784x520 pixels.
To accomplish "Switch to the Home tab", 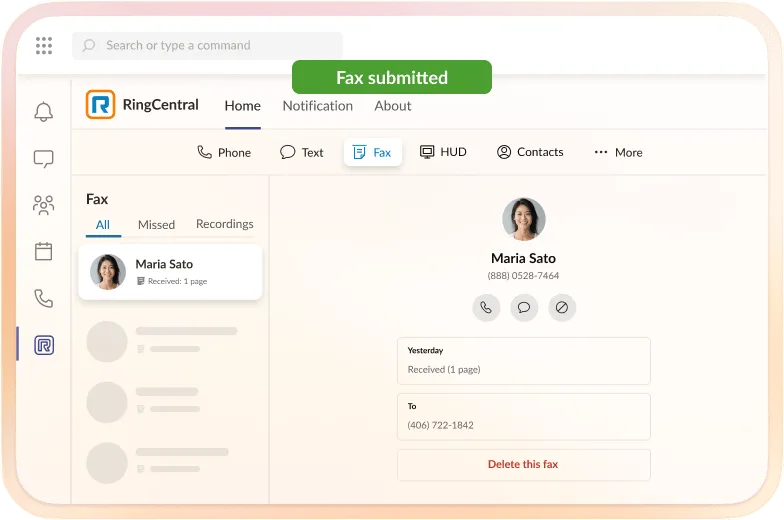I will [x=242, y=106].
